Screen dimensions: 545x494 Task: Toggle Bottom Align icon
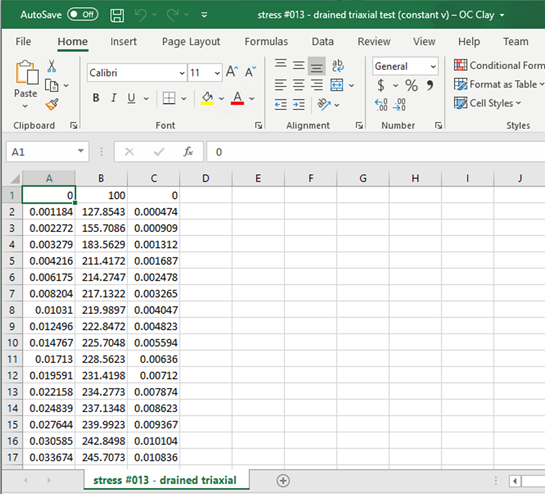[x=316, y=66]
